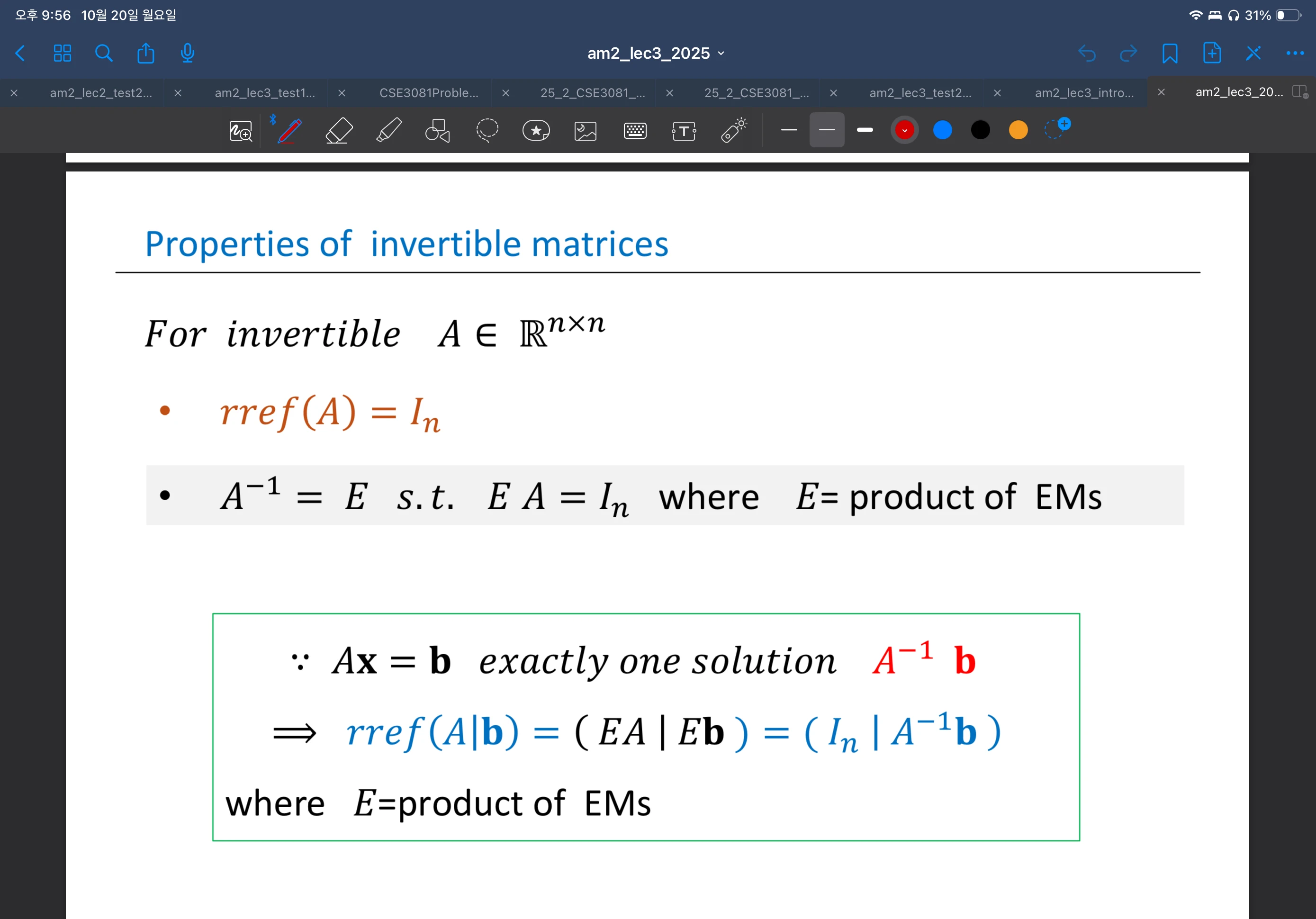The height and width of the screenshot is (919, 1316).
Task: Select the thinnest pen stroke width
Action: [x=789, y=130]
